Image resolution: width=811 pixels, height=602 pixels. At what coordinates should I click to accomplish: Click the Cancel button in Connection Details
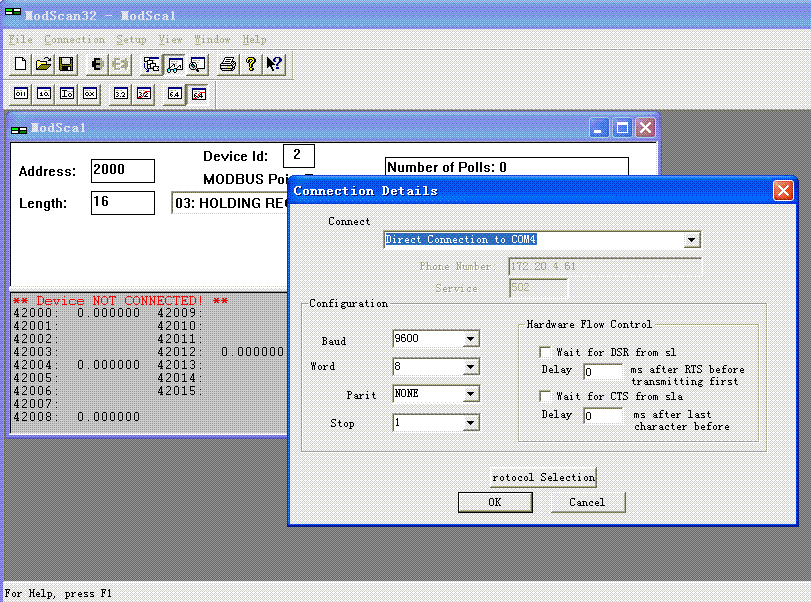point(587,502)
